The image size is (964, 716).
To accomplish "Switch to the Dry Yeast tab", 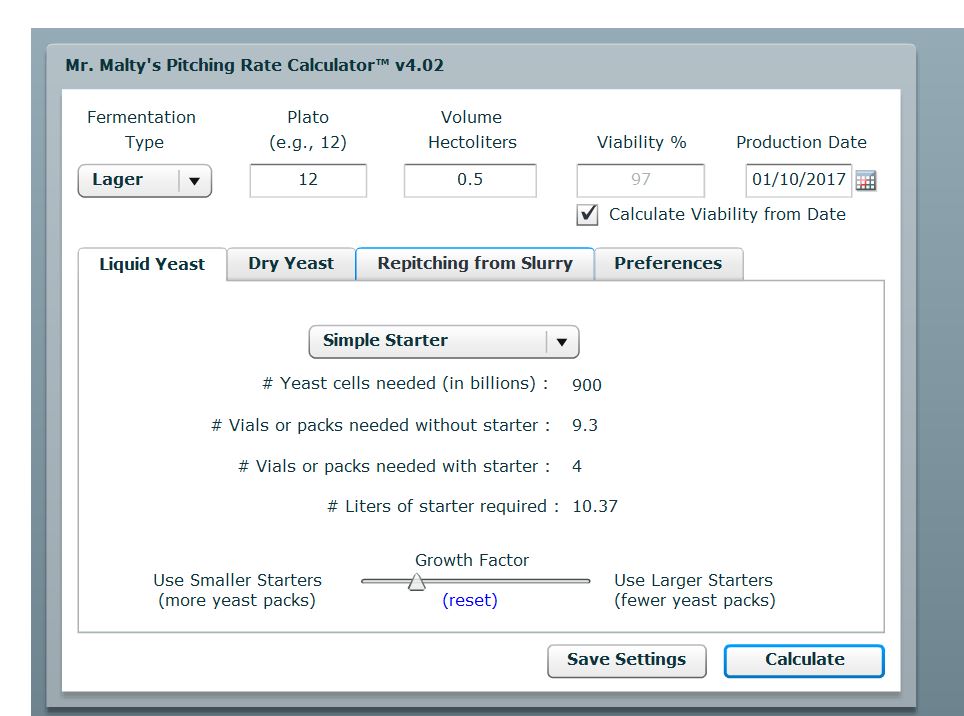I will coord(291,264).
